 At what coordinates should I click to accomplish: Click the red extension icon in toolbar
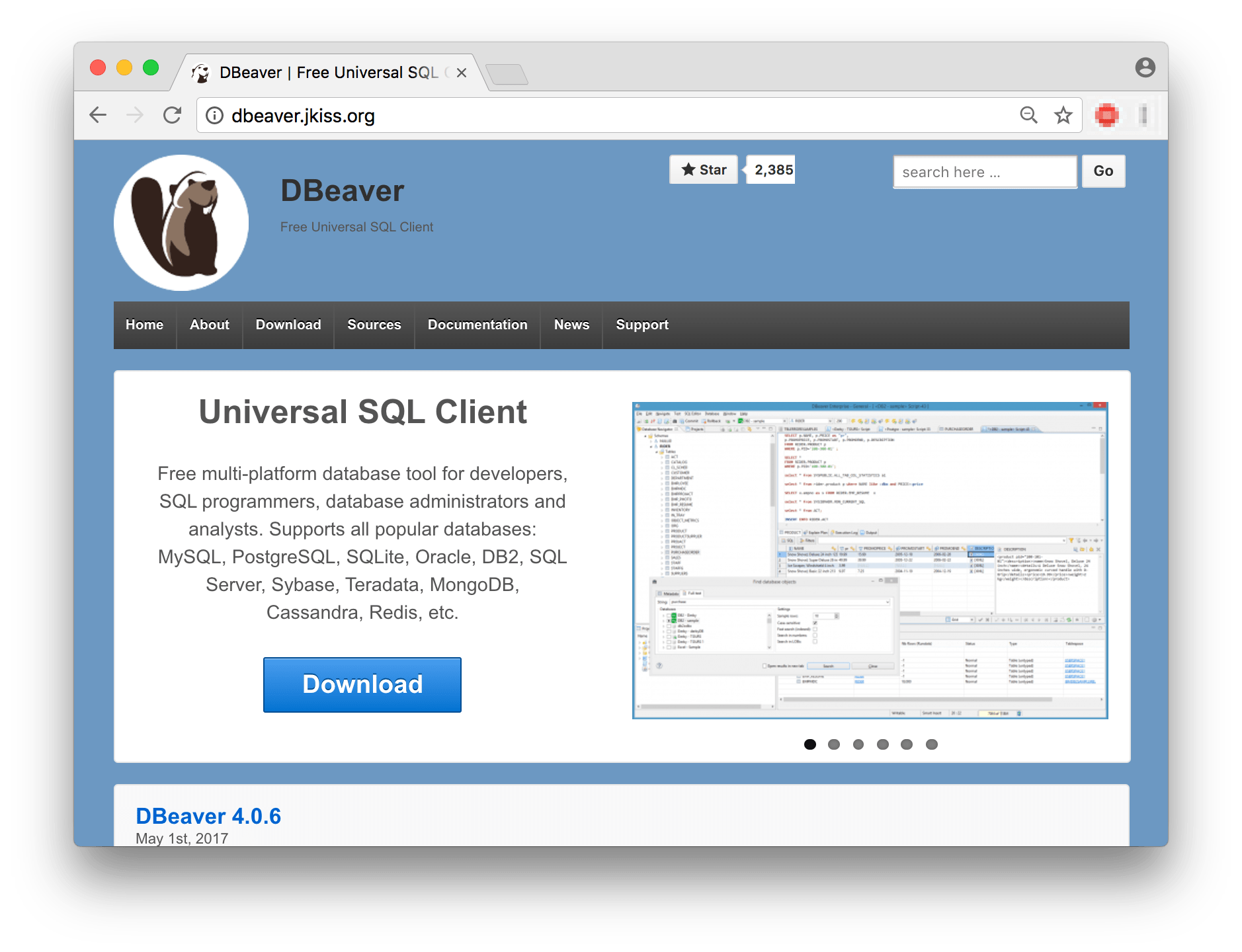pos(1106,115)
